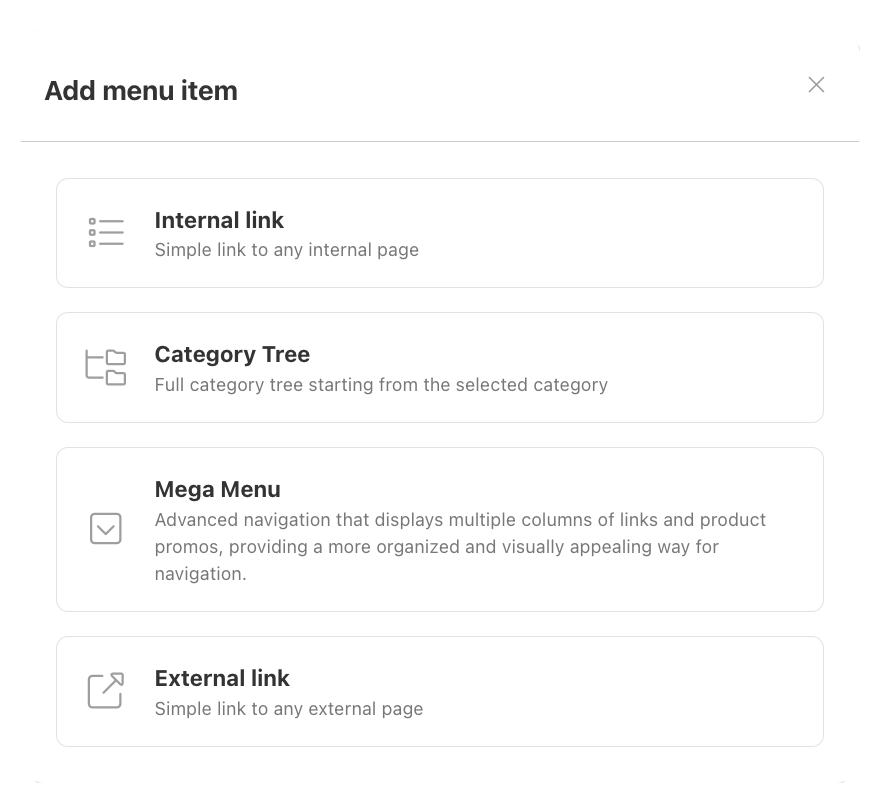Click "Full category tree starting from" description
The height and width of the screenshot is (806, 878).
coord(381,385)
